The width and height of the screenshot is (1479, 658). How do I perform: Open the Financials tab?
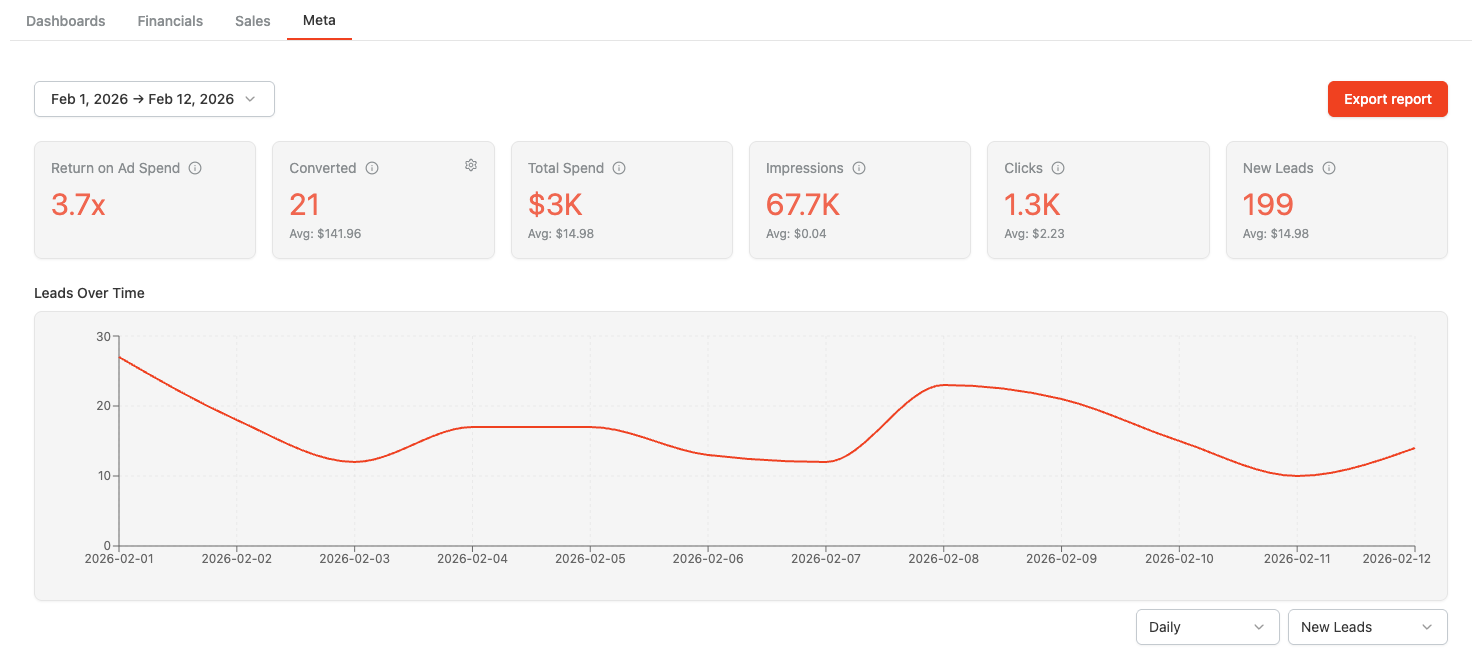[x=170, y=21]
